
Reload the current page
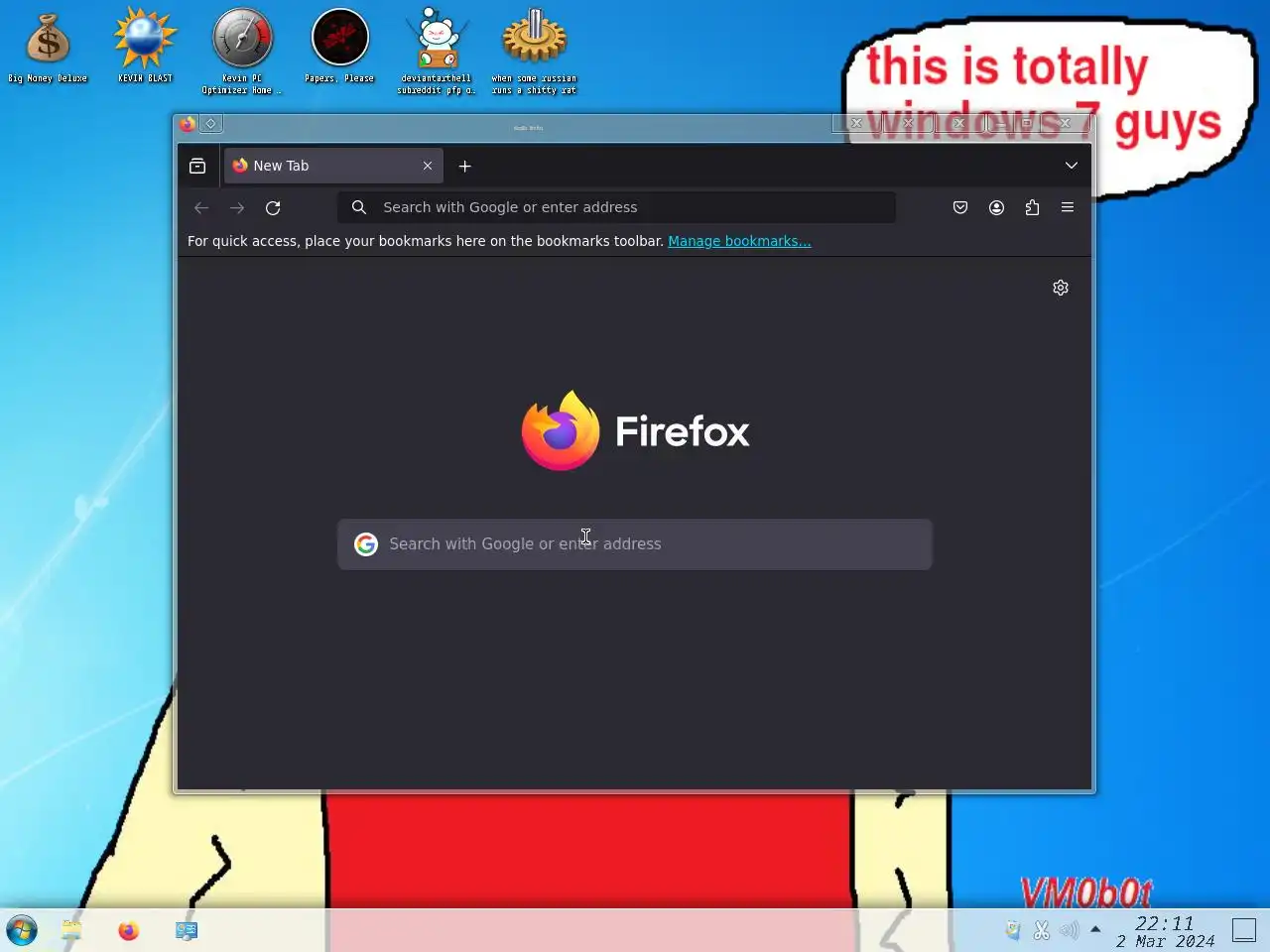(273, 207)
